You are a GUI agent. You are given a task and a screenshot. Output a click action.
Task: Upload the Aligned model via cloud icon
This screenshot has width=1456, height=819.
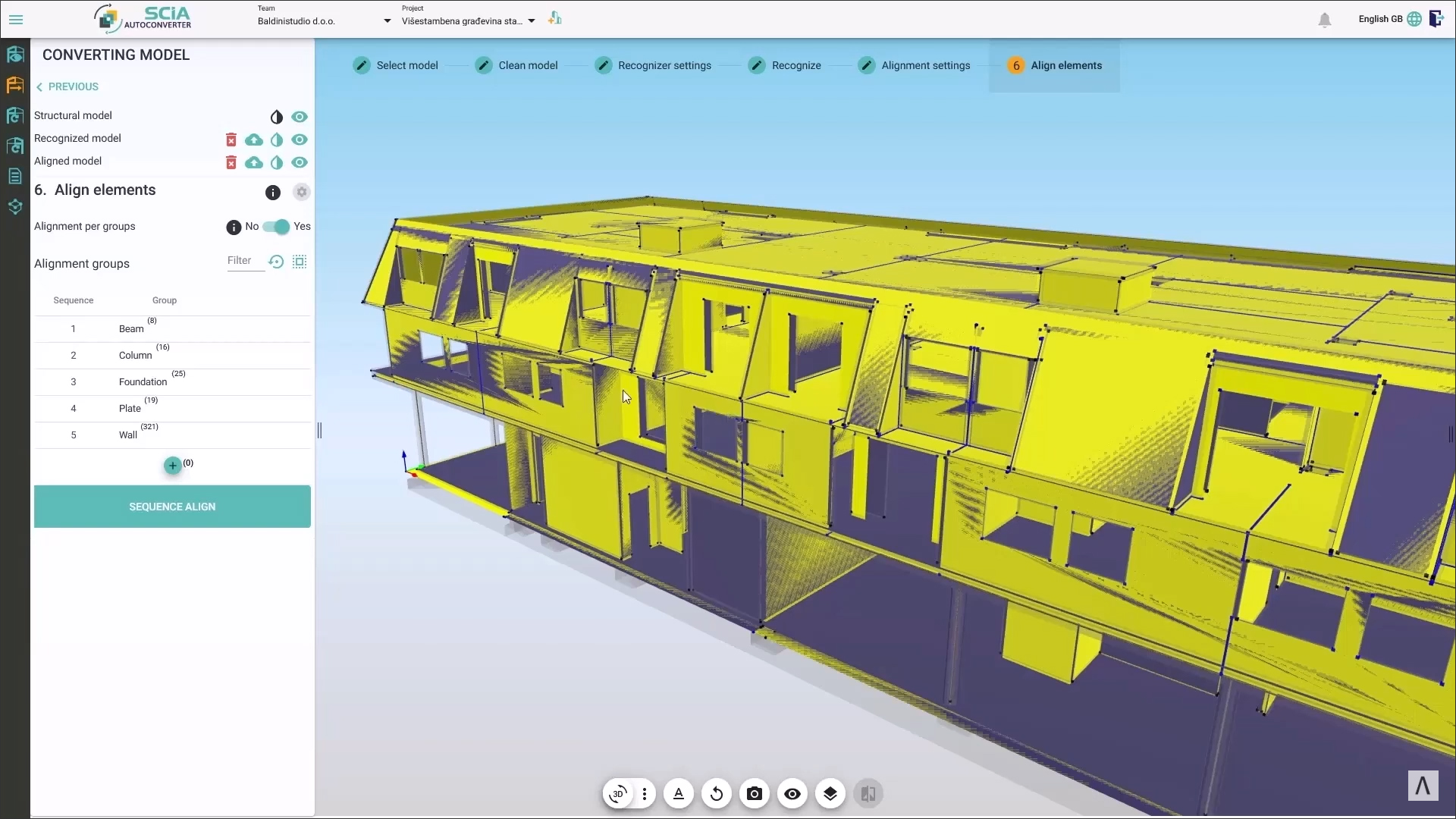point(254,162)
